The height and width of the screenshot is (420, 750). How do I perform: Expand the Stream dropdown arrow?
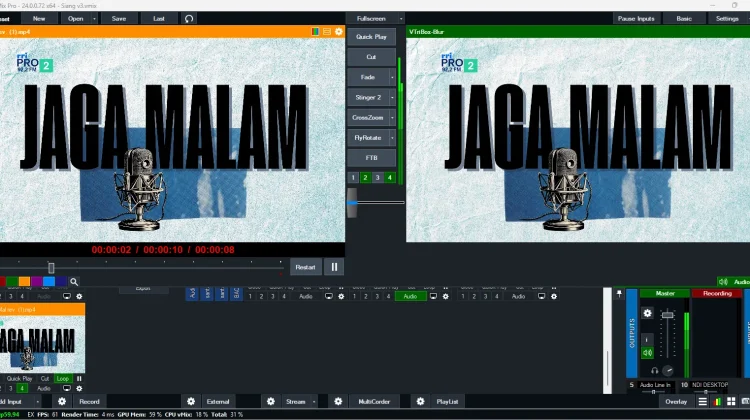pos(314,402)
